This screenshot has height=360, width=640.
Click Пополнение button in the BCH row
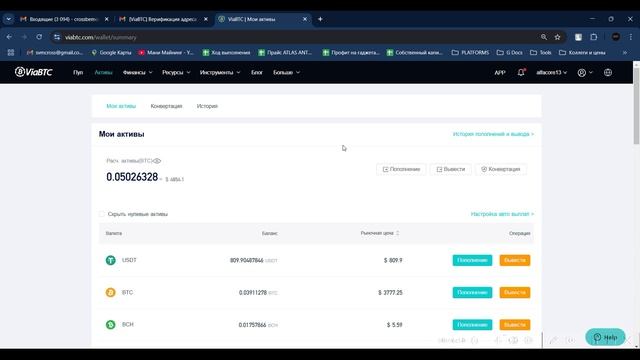(472, 324)
